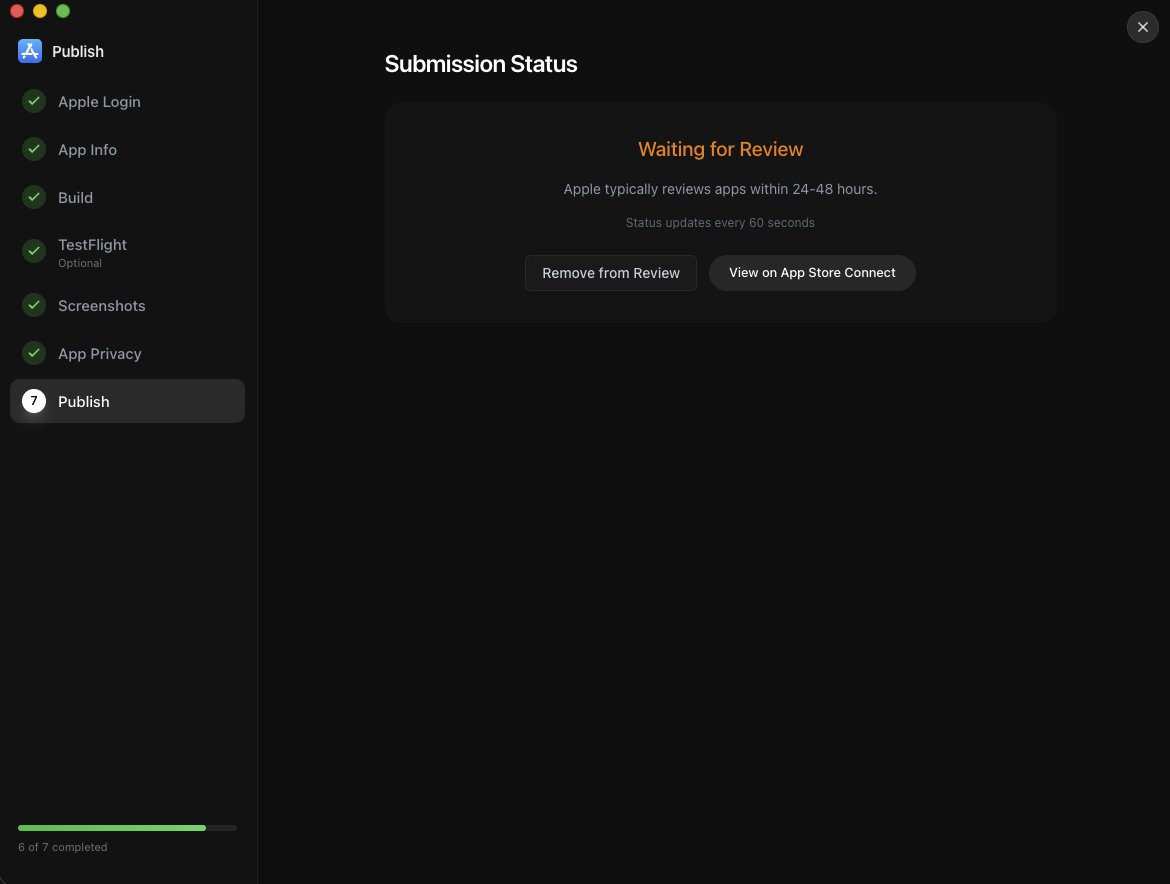Click the 'Publish' title in sidebar header

coord(78,51)
